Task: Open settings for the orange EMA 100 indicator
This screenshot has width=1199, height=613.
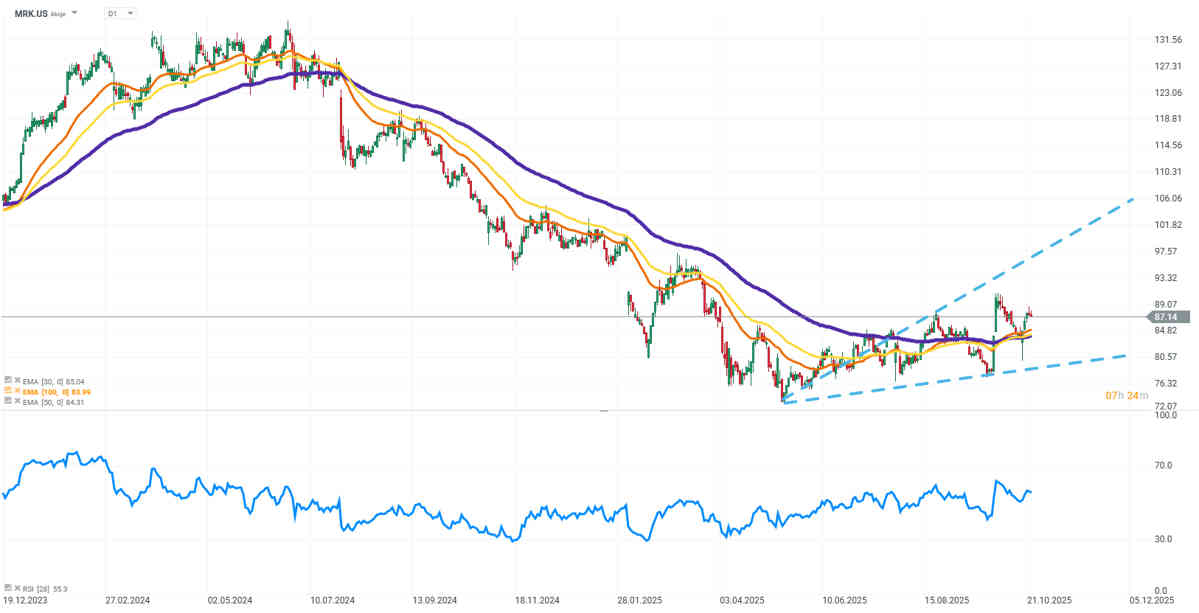Action: click(x=7, y=390)
